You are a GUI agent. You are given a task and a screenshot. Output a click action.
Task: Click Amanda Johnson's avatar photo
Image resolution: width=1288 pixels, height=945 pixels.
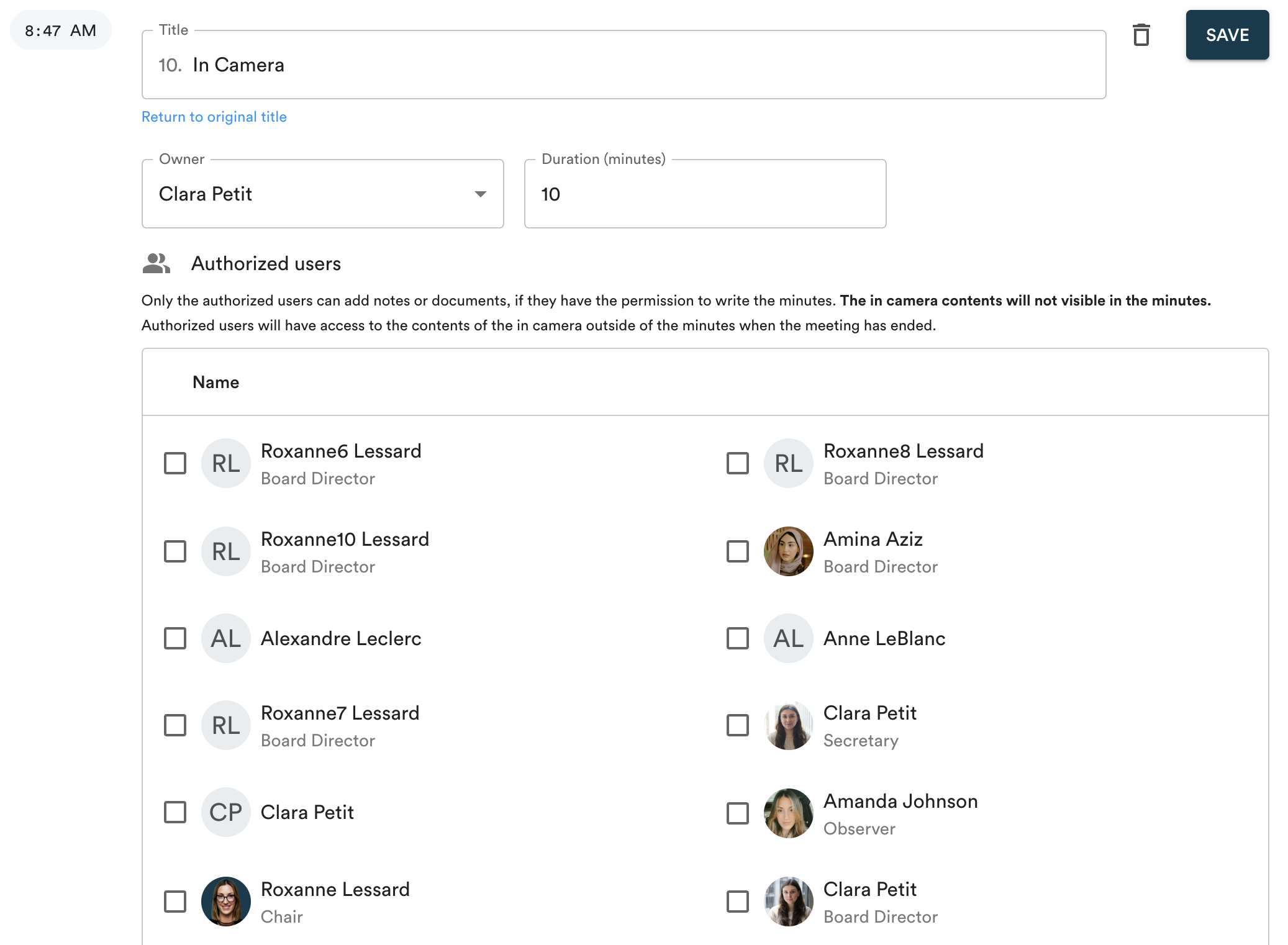click(x=788, y=813)
